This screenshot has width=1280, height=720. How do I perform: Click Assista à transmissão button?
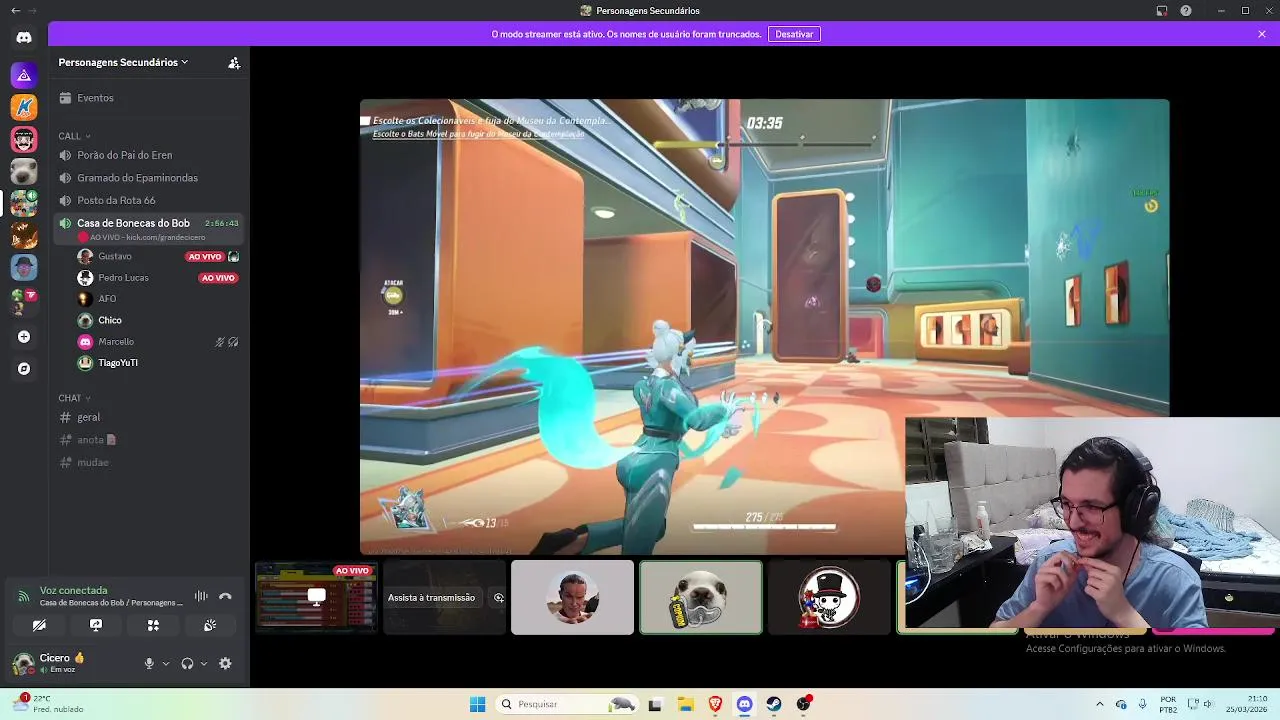(431, 598)
